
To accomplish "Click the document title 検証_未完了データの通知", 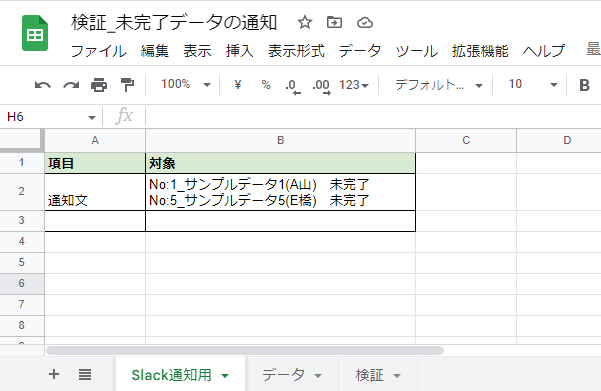I will click(174, 23).
